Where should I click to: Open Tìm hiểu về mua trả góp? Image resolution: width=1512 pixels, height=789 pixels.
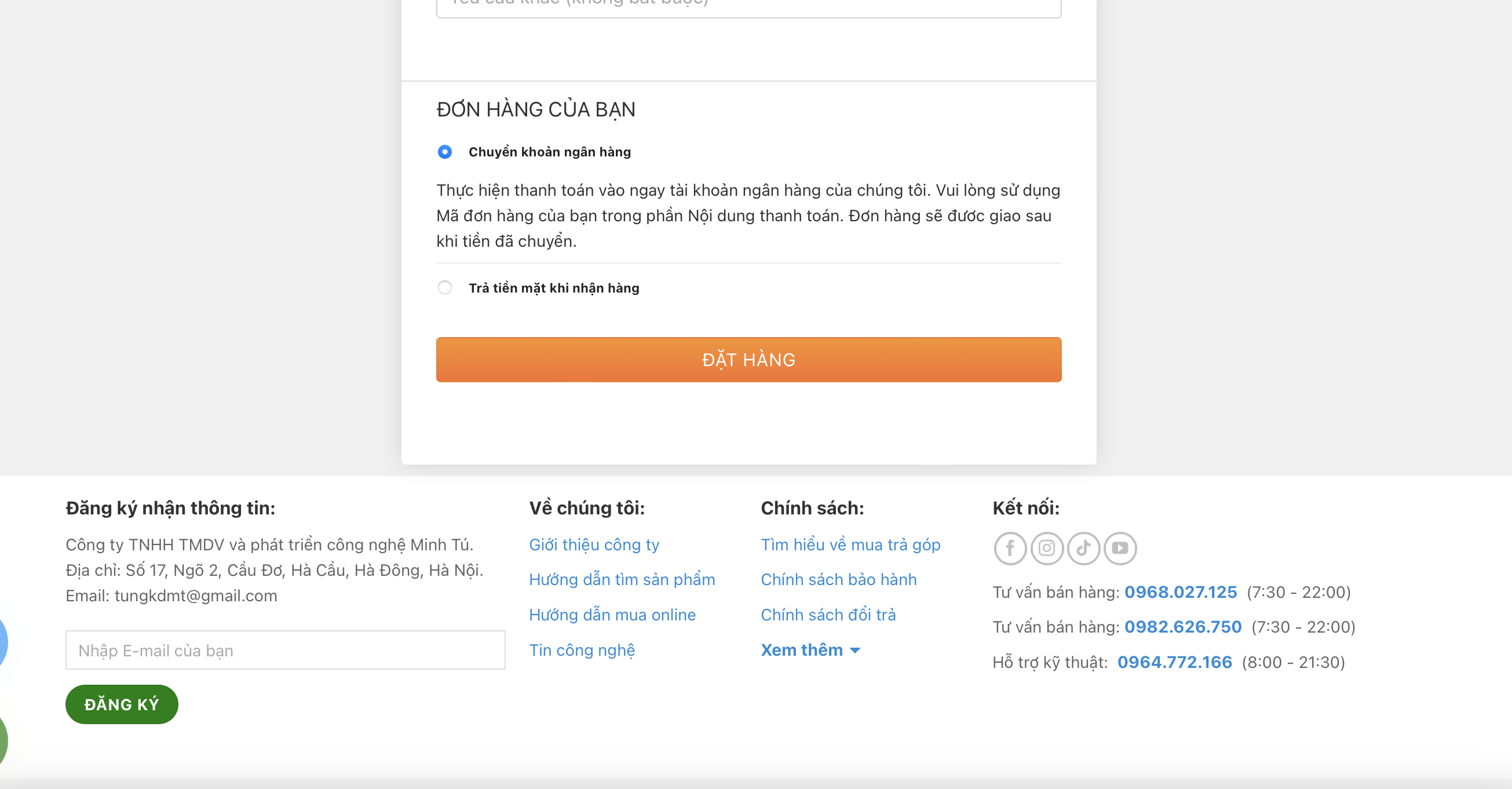[x=850, y=545]
